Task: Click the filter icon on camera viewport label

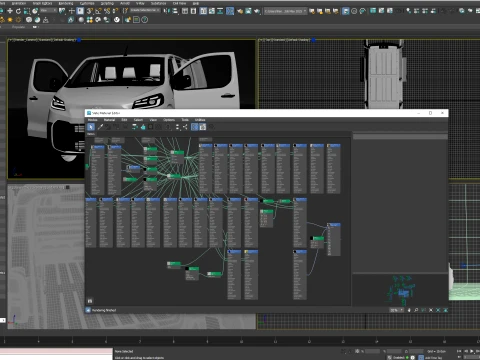Action: (x=79, y=40)
